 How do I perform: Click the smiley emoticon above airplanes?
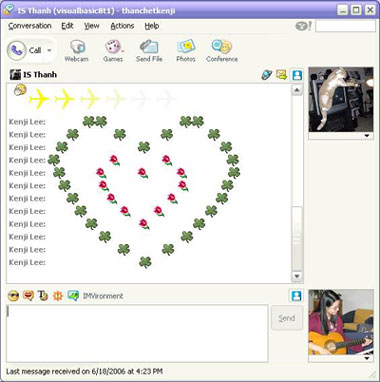(20, 89)
